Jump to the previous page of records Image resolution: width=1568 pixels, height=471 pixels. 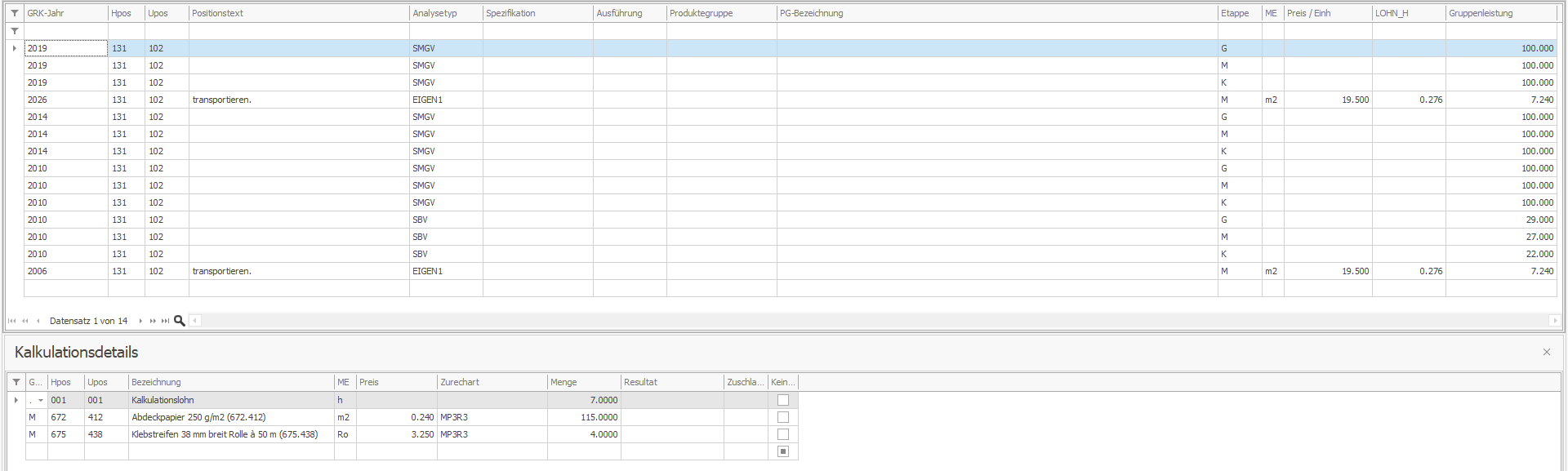[x=25, y=321]
